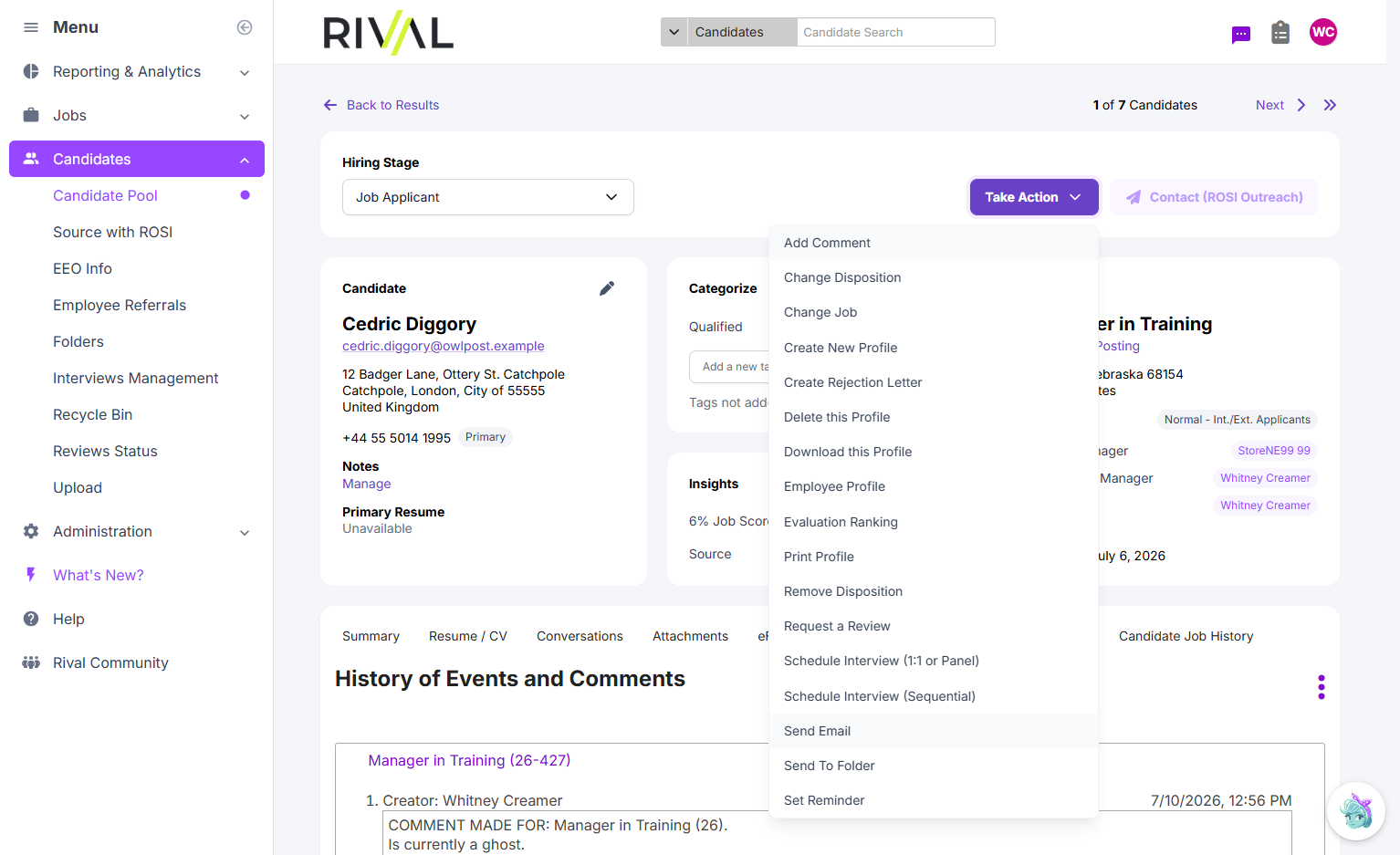Edit candidate details with the pencil icon

[x=607, y=288]
